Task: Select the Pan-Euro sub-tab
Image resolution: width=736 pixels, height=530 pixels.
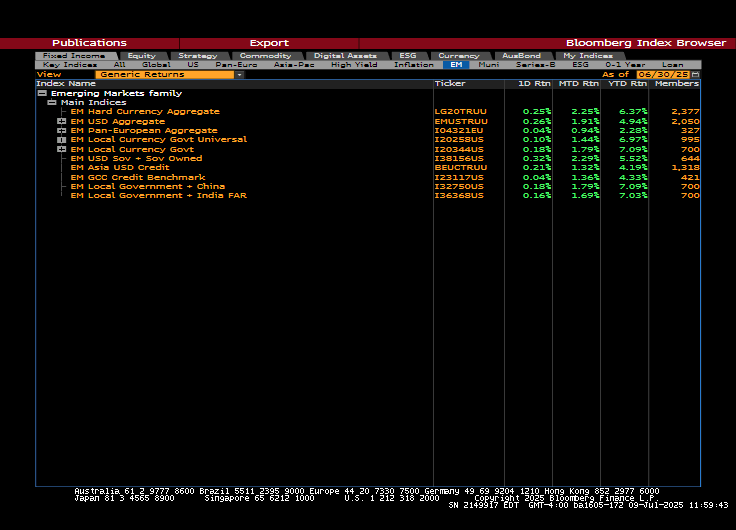Action: pos(236,65)
